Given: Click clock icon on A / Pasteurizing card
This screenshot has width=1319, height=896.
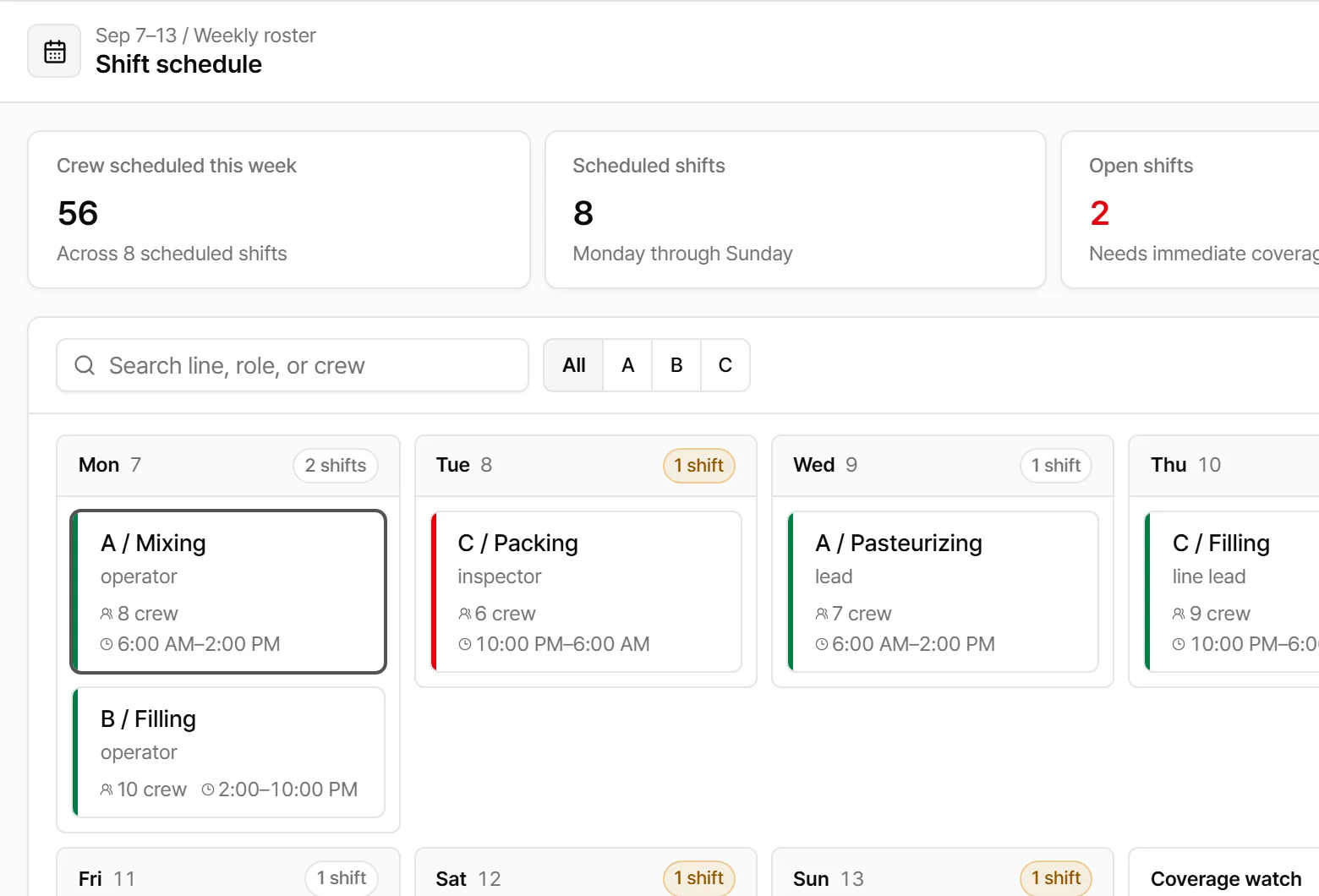Looking at the screenshot, I should [x=822, y=644].
